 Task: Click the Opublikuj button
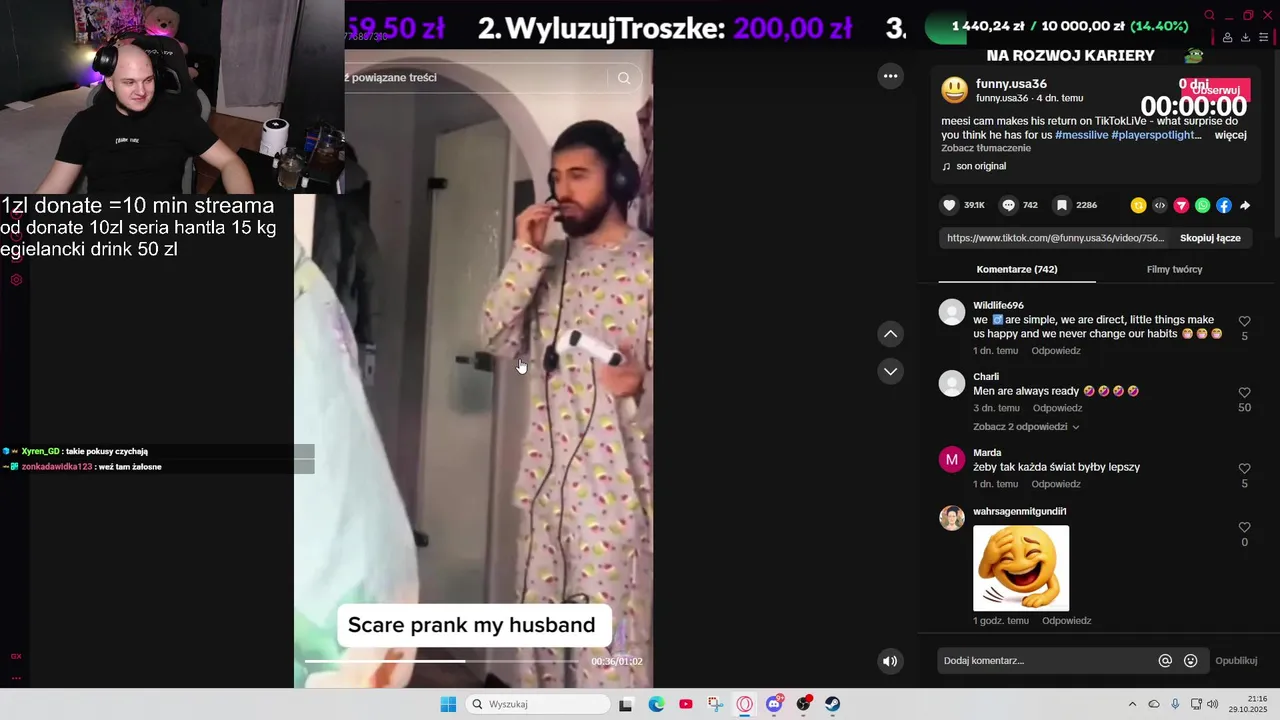tap(1236, 661)
